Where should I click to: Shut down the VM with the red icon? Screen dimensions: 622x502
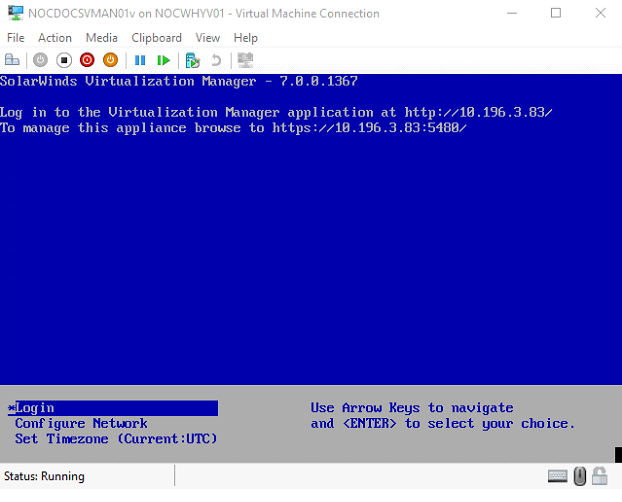click(87, 60)
